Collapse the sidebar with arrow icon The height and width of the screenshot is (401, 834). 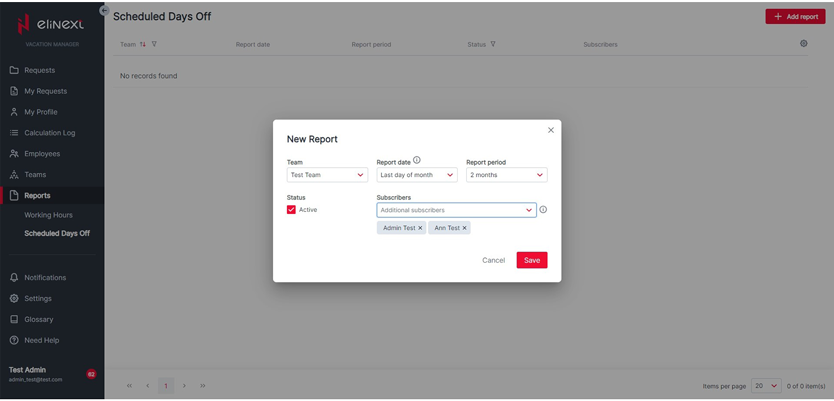105,10
